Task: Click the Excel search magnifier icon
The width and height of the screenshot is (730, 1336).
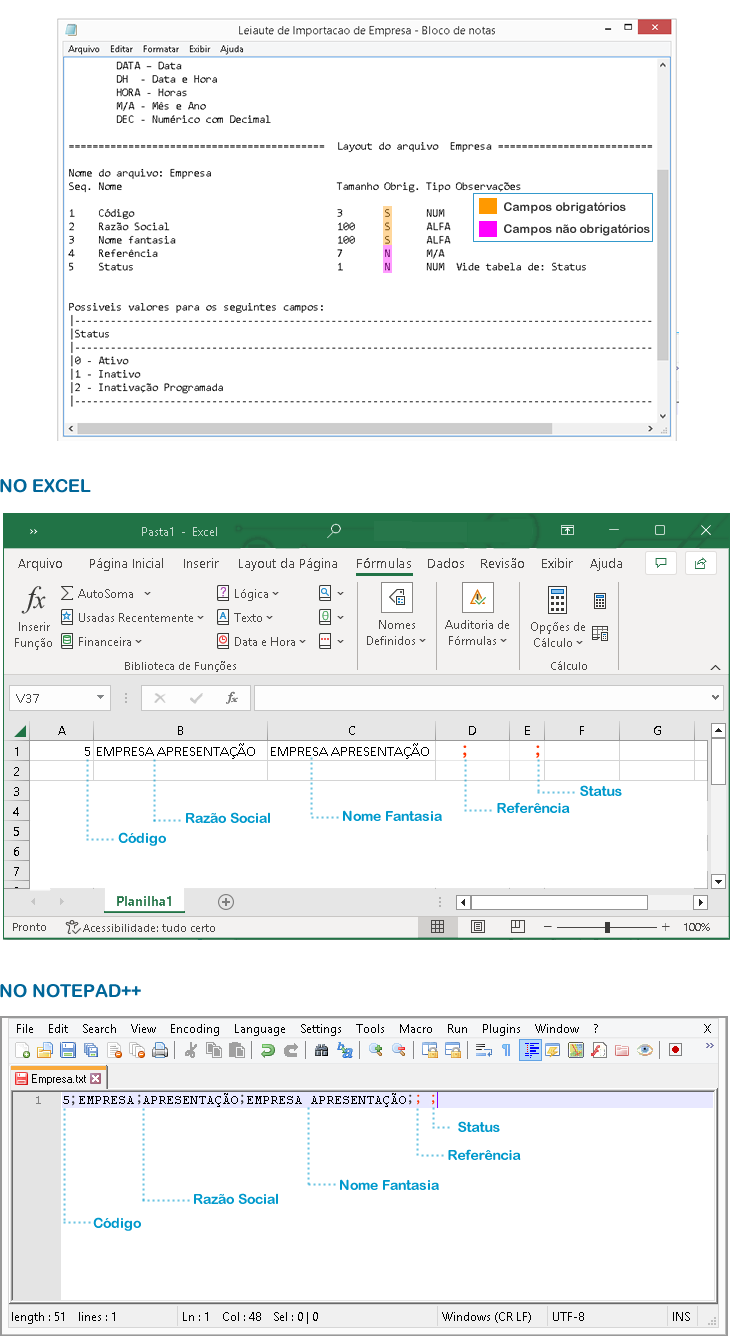Action: click(334, 531)
